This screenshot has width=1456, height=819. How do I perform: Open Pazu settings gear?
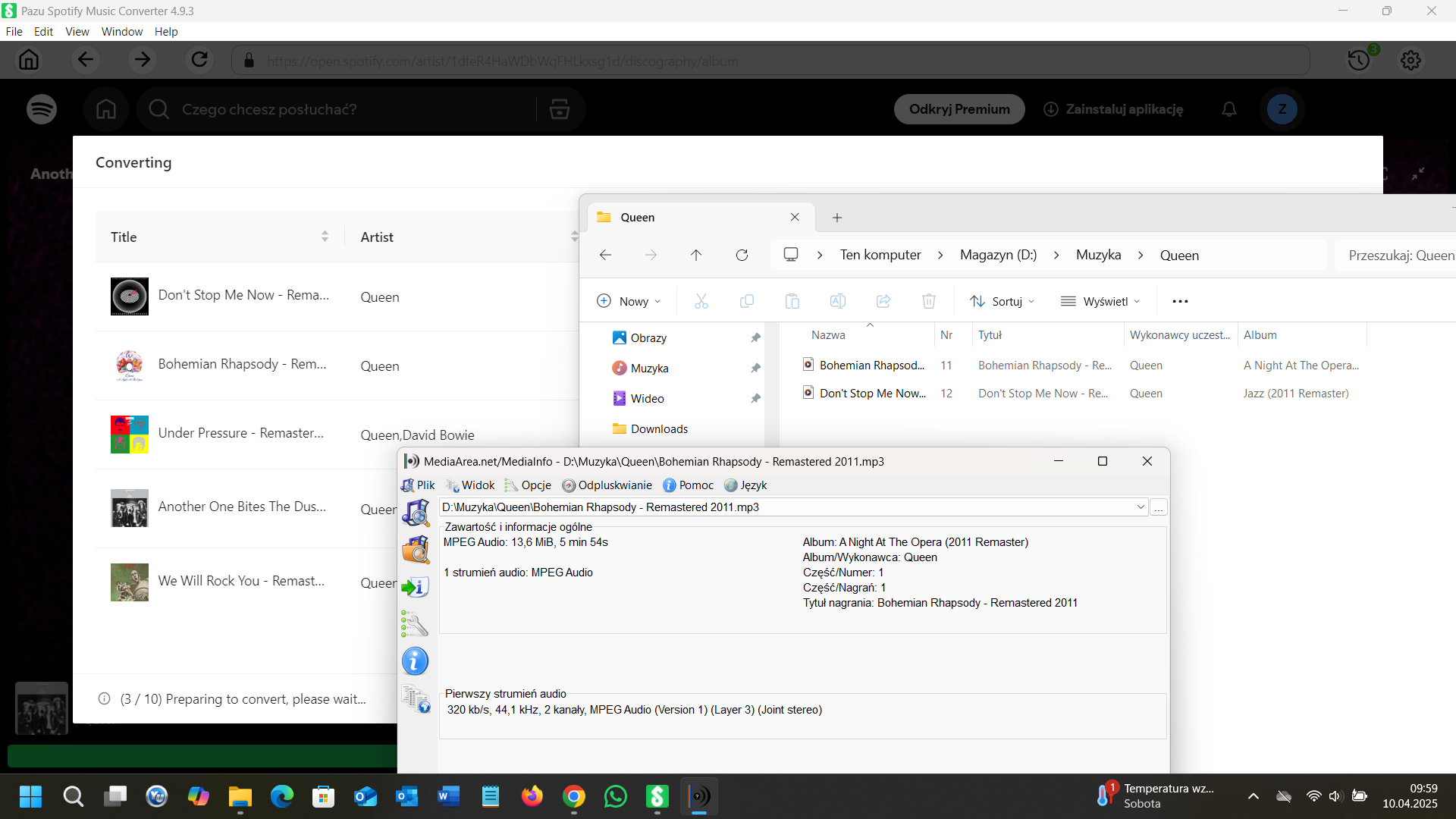pyautogui.click(x=1410, y=60)
